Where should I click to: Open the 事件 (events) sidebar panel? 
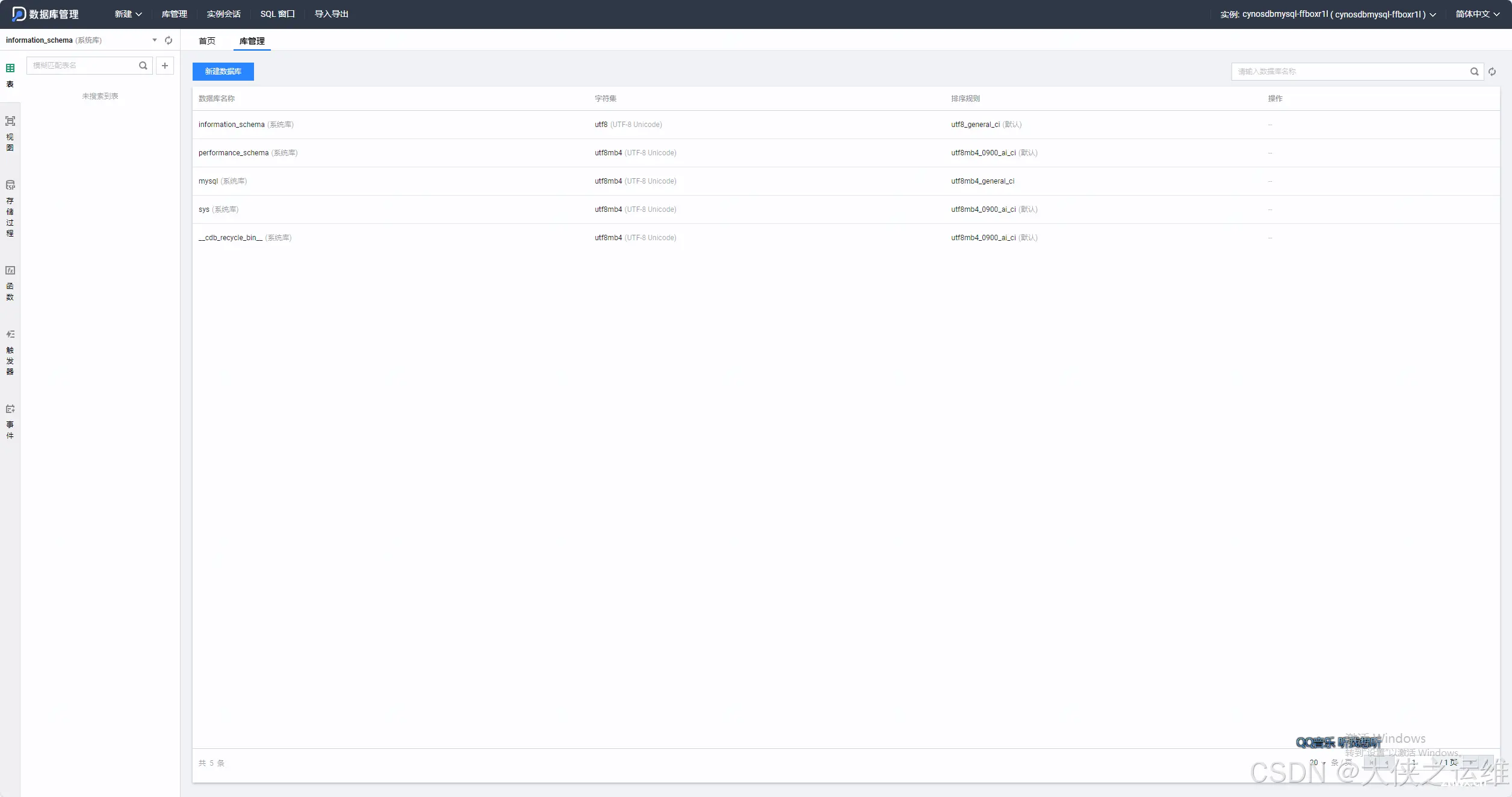10,421
